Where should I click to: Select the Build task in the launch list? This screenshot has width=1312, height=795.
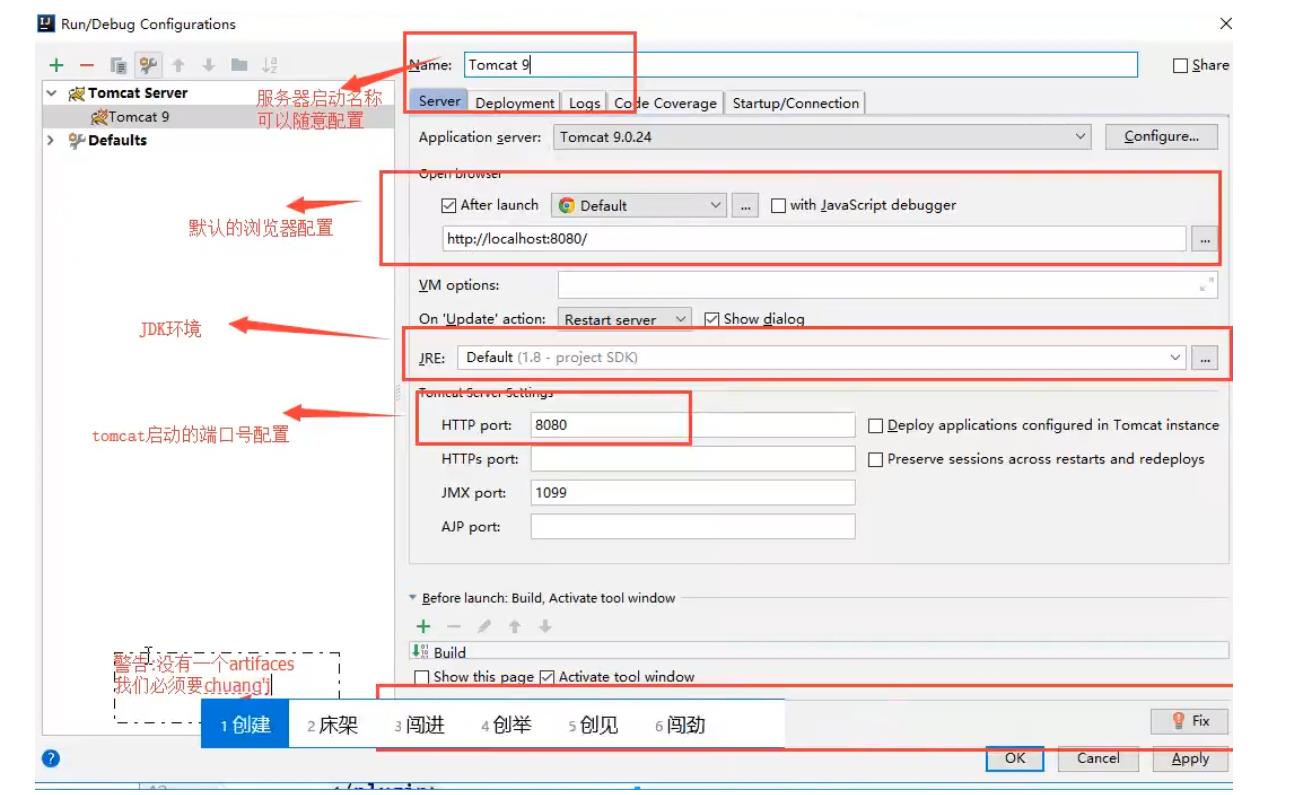pyautogui.click(x=819, y=651)
